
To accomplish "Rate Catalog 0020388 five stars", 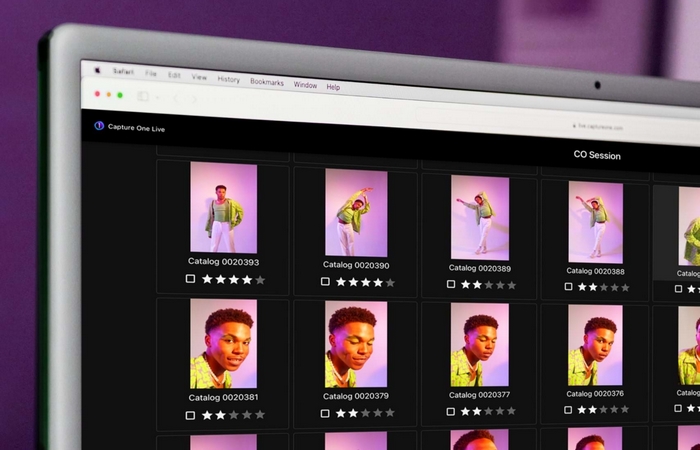I will click(625, 288).
